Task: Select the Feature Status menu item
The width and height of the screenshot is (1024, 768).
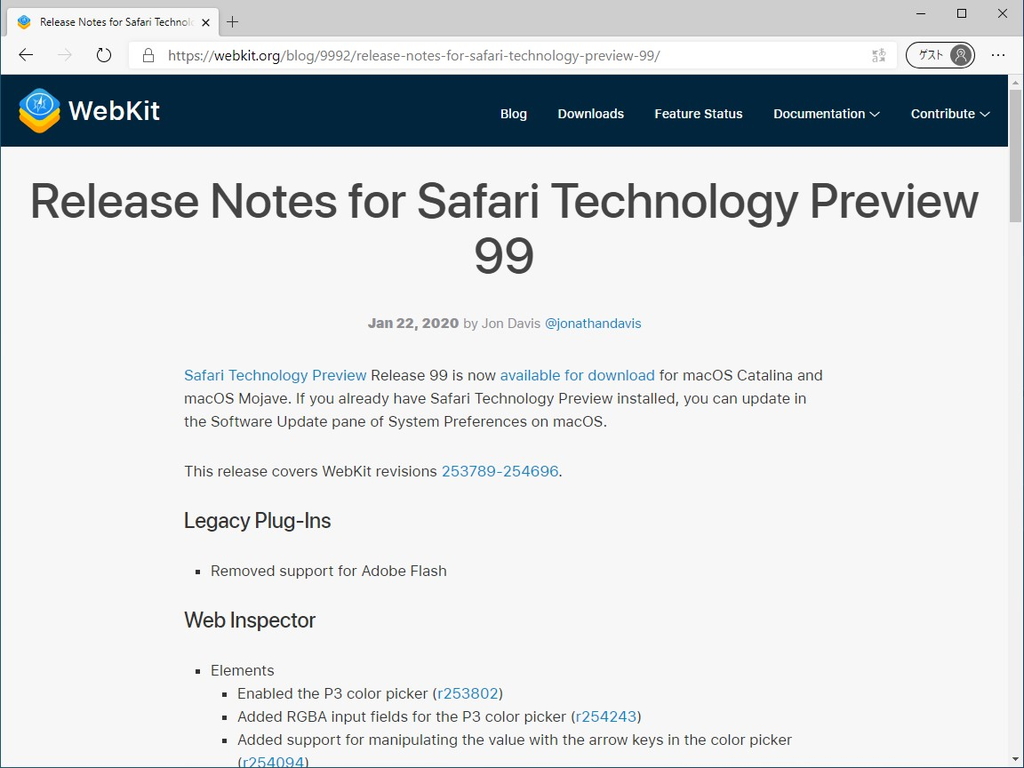Action: point(698,114)
